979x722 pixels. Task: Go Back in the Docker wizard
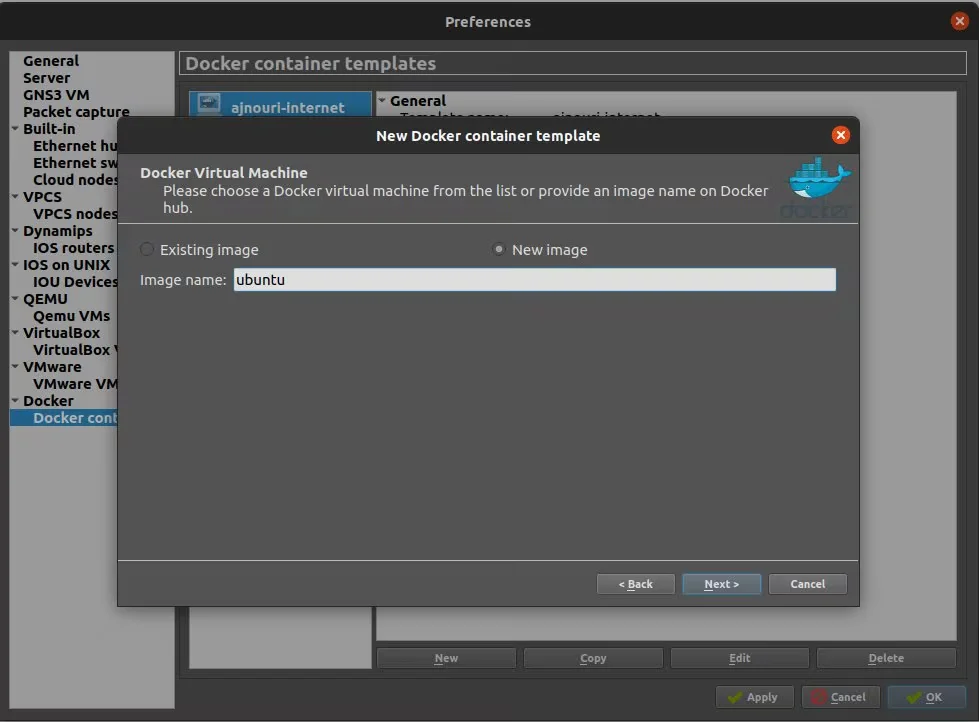635,584
